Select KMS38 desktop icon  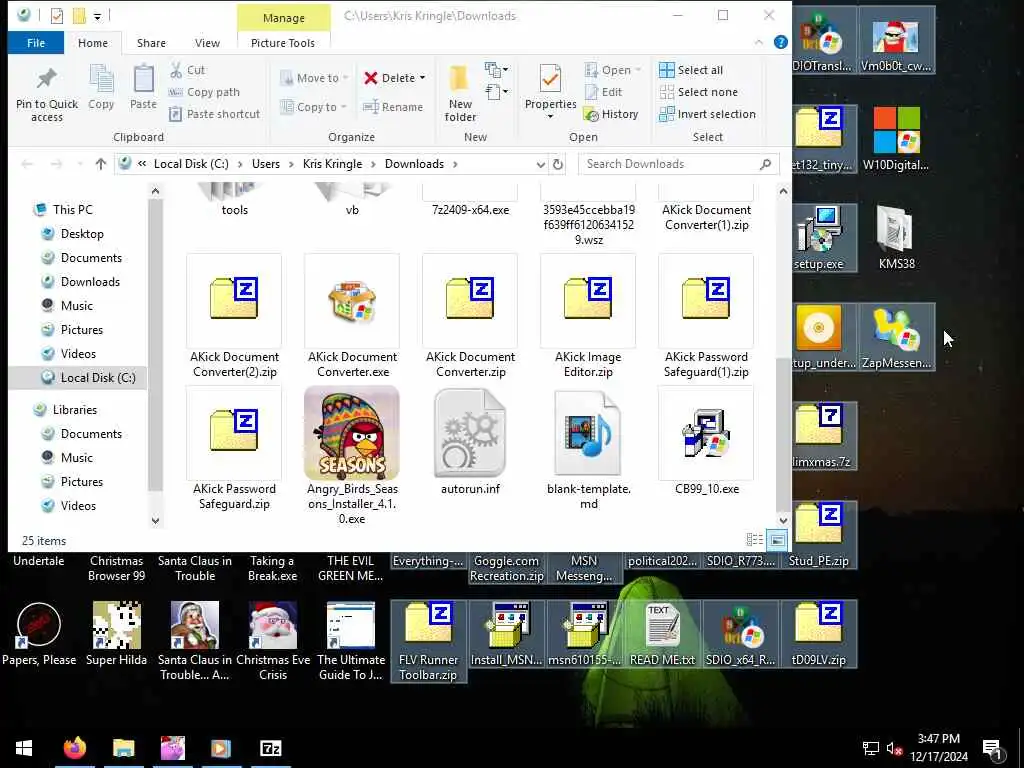(896, 238)
